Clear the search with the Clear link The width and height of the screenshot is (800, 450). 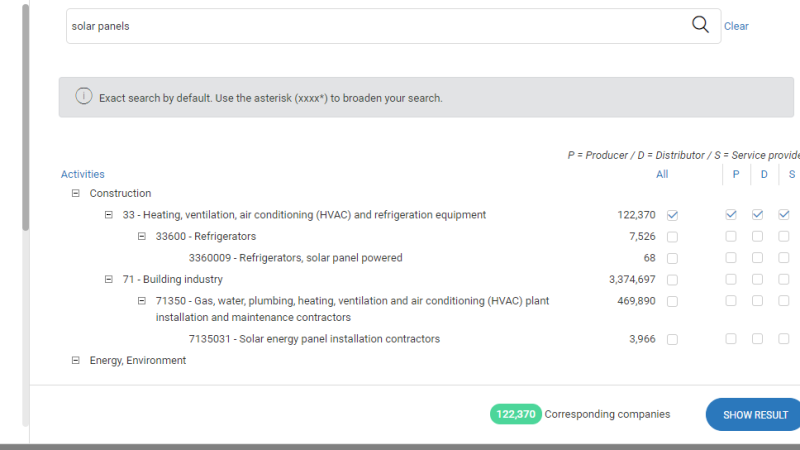point(736,26)
